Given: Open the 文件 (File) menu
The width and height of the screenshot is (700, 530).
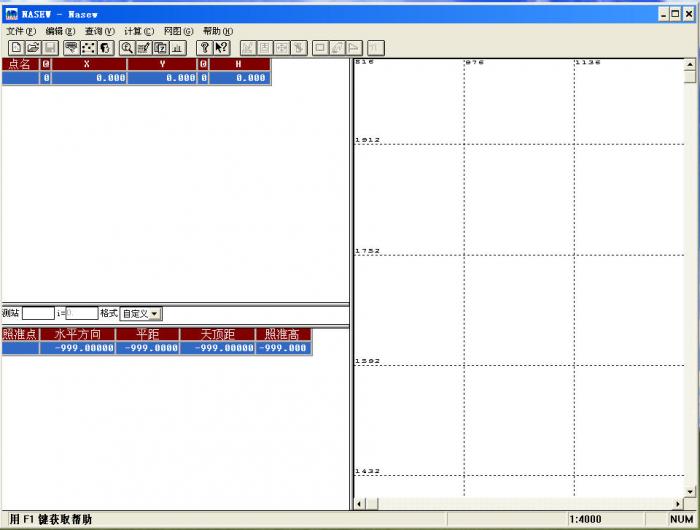Looking at the screenshot, I should click(20, 31).
